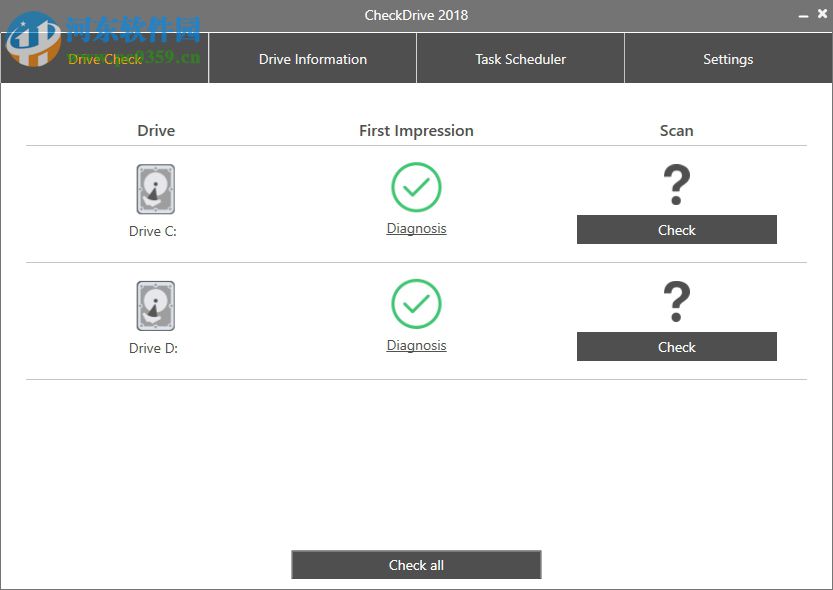Select the Drive Check tab

pos(104,58)
